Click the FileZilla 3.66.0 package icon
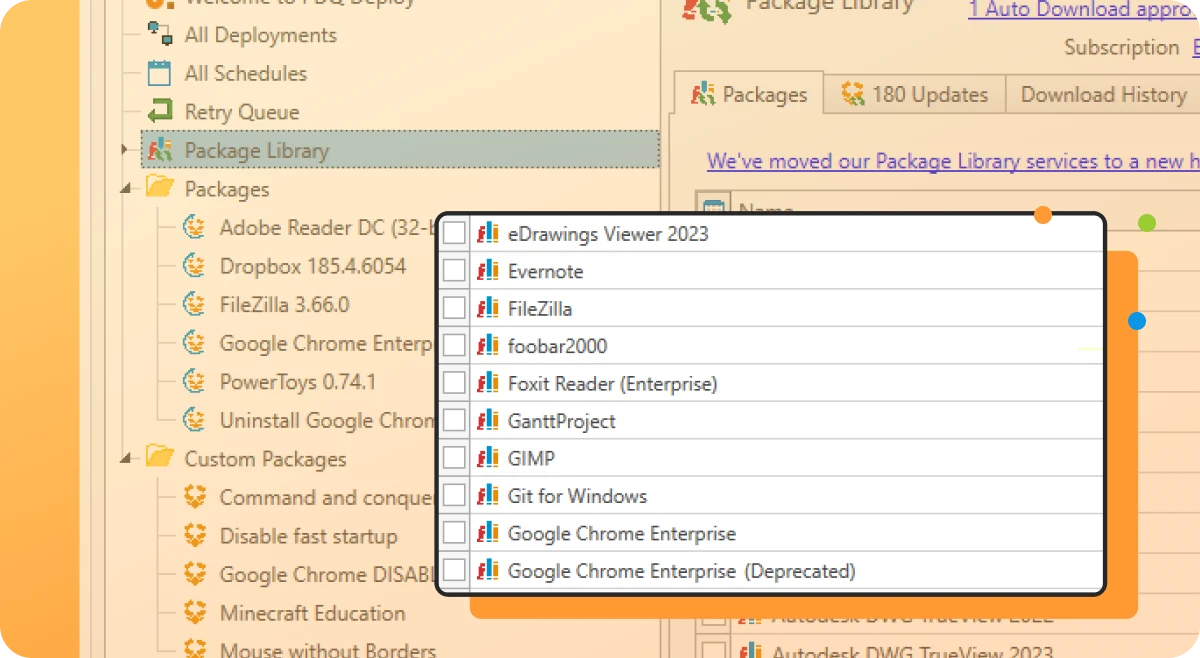Viewport: 1200px width, 658px height. click(x=194, y=304)
